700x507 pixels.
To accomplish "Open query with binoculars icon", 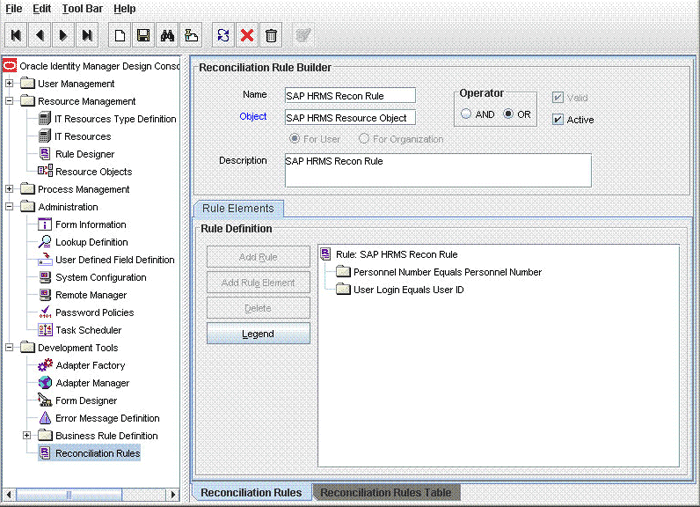I will point(167,35).
